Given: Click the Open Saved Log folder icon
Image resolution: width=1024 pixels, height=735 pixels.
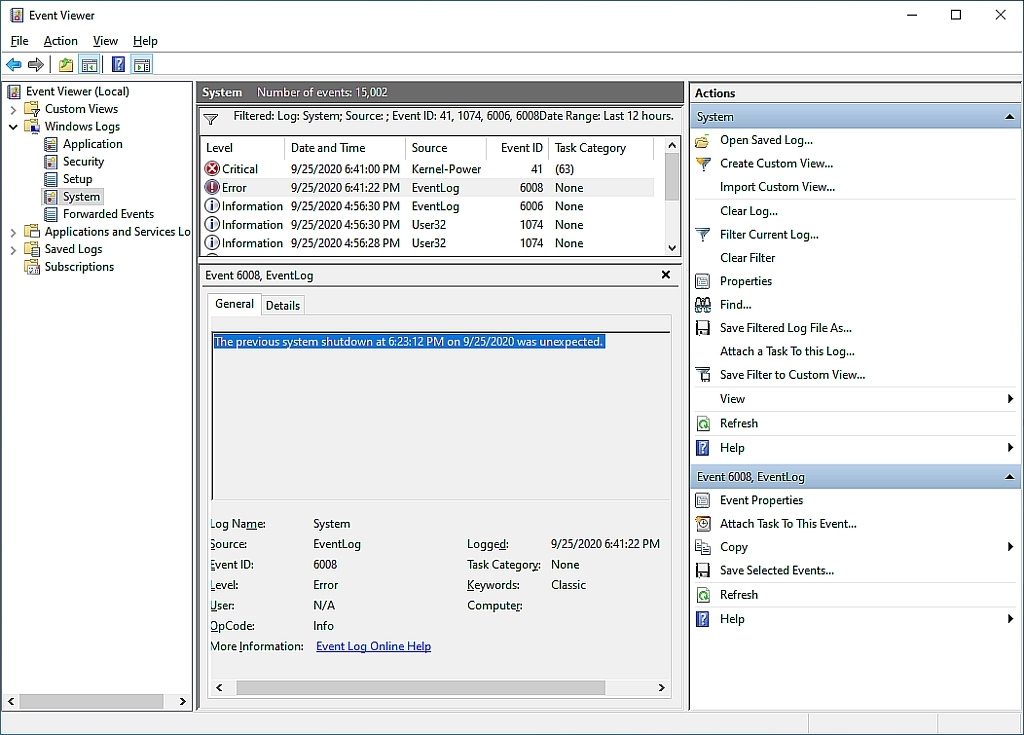Looking at the screenshot, I should point(703,140).
